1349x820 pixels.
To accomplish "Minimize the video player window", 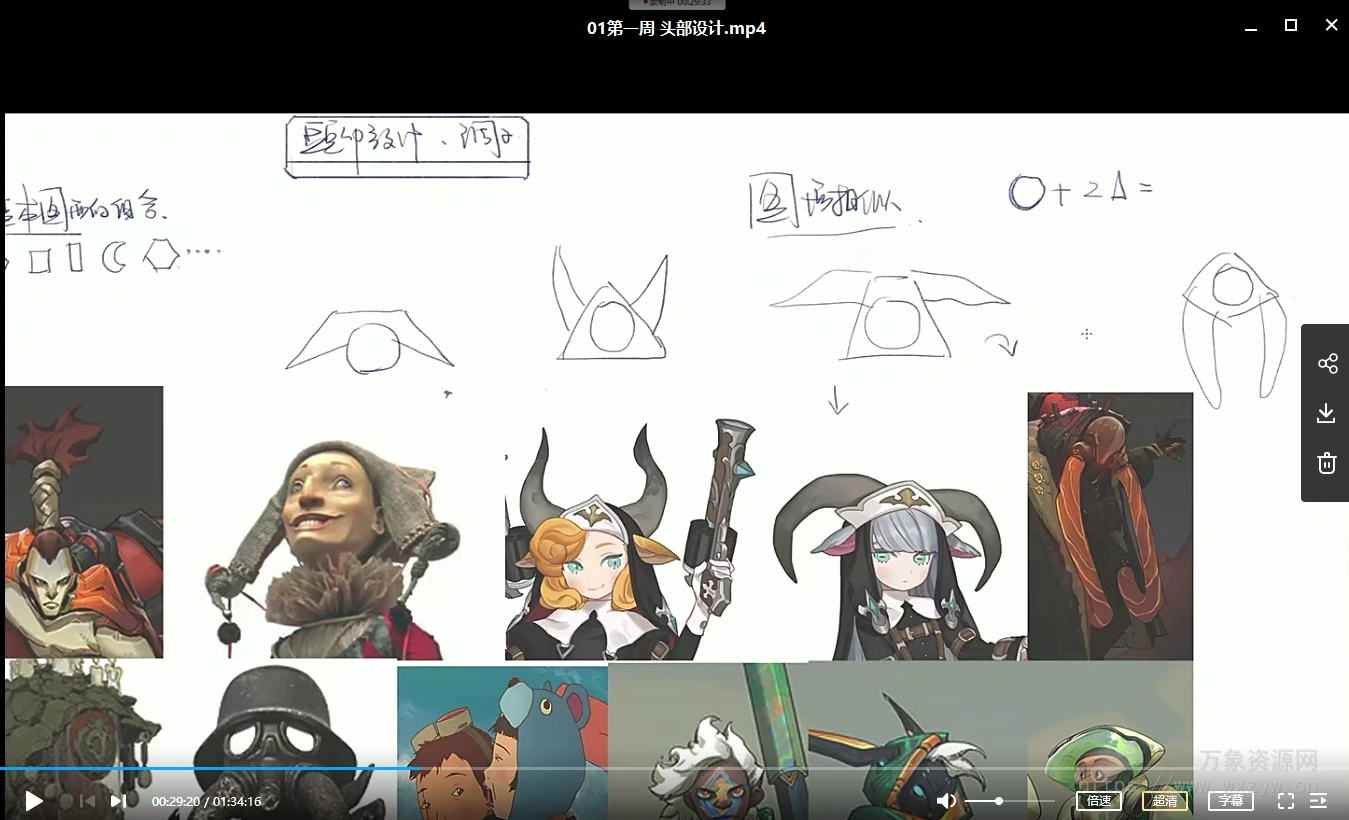I will (1251, 28).
